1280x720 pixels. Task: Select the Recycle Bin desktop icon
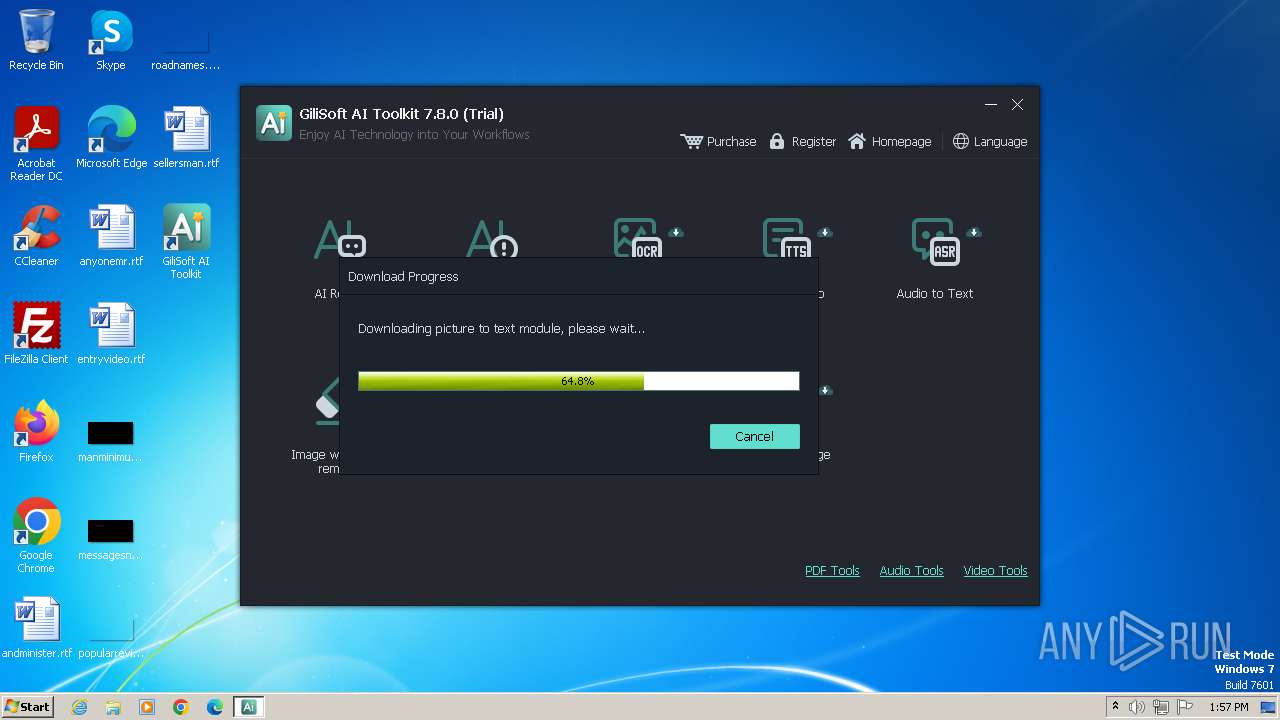pos(36,41)
